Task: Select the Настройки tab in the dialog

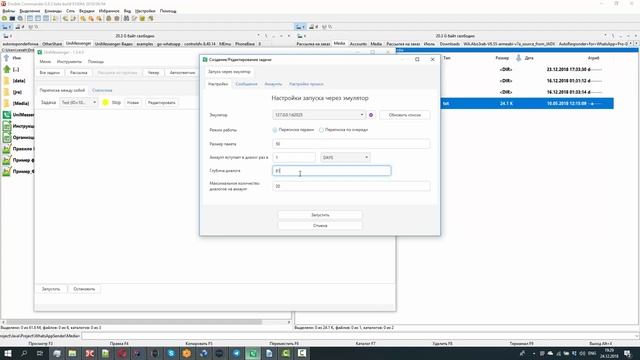Action: tap(218, 84)
